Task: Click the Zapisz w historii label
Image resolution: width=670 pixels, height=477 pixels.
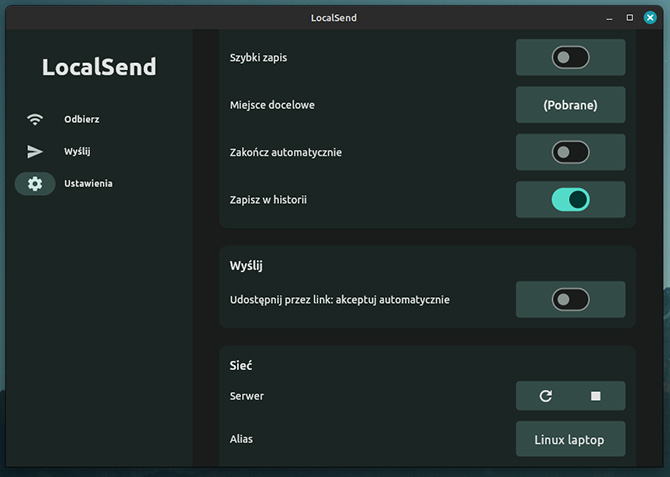Action: click(x=268, y=200)
